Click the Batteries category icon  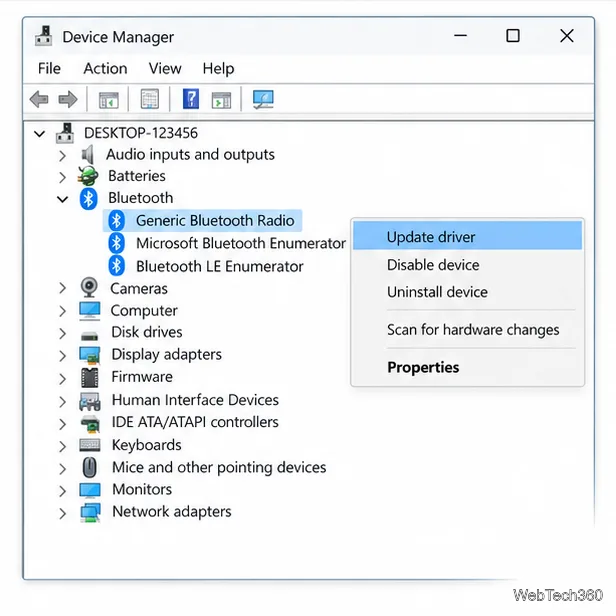(88, 176)
